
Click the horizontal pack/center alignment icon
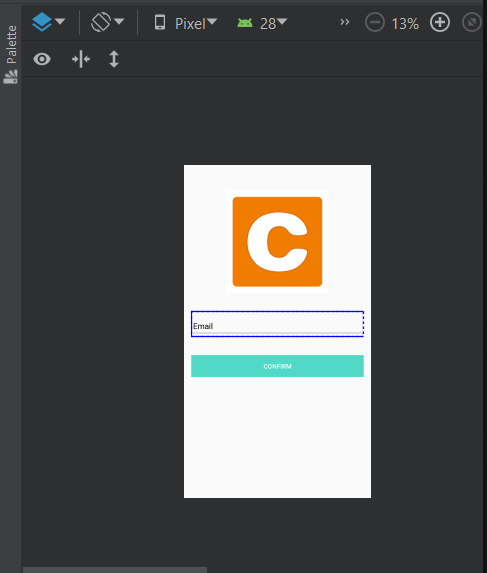[81, 59]
